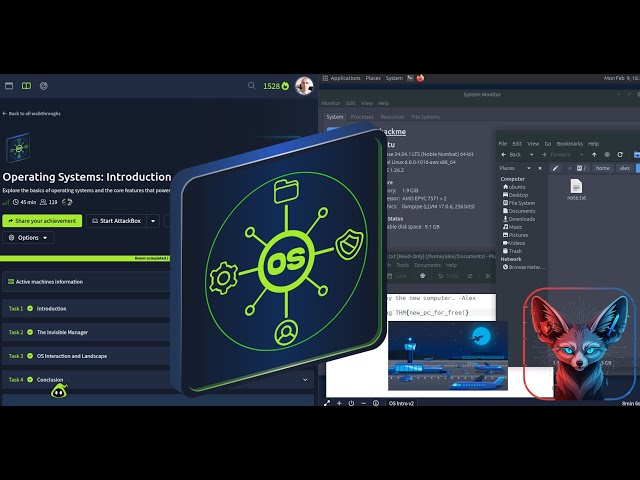Viewport: 640px width, 480px height.
Task: Select Pictures in Places sidebar
Action: [x=515, y=235]
